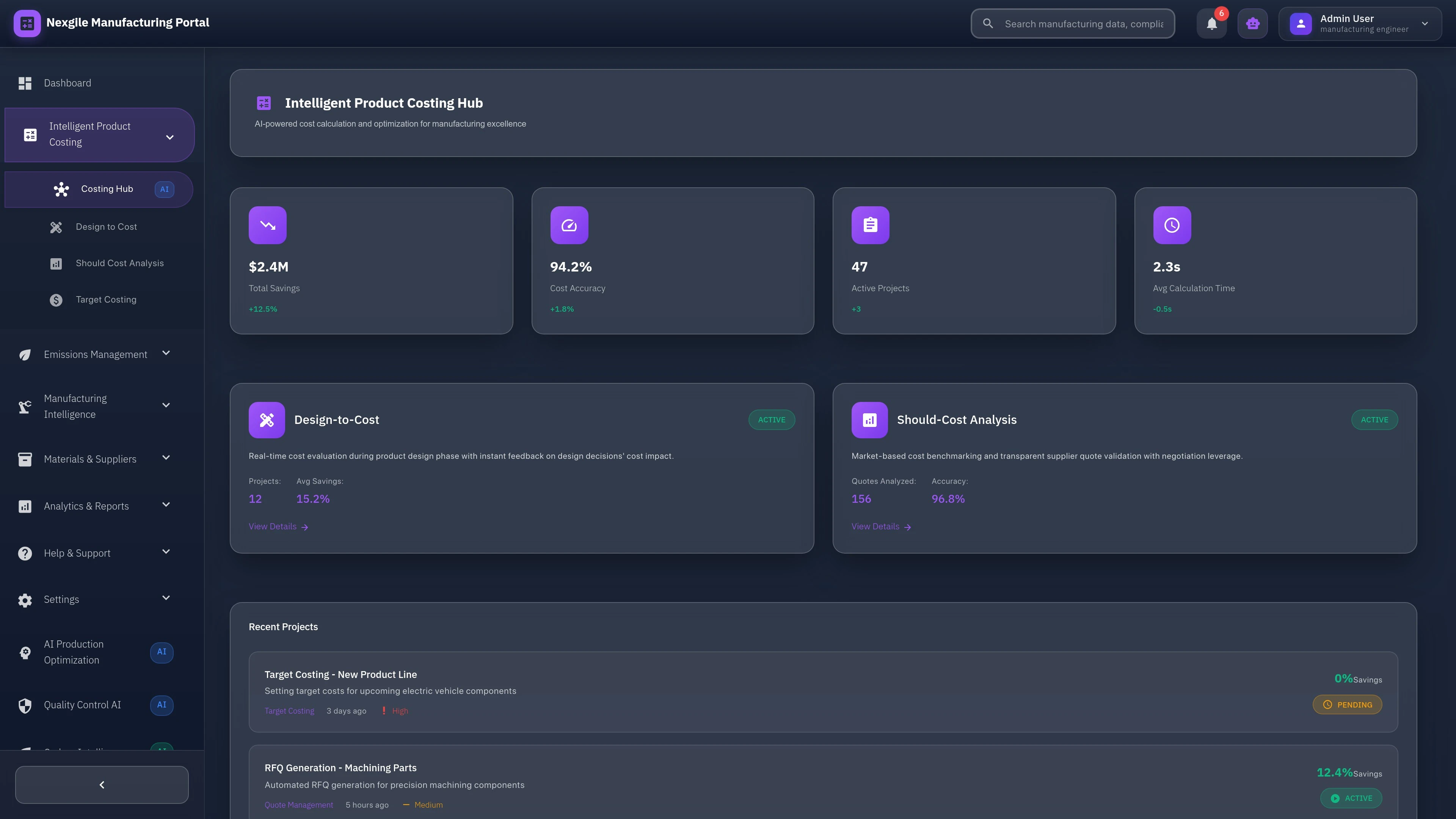Open the notifications bell icon
The width and height of the screenshot is (1456, 819).
(1211, 23)
